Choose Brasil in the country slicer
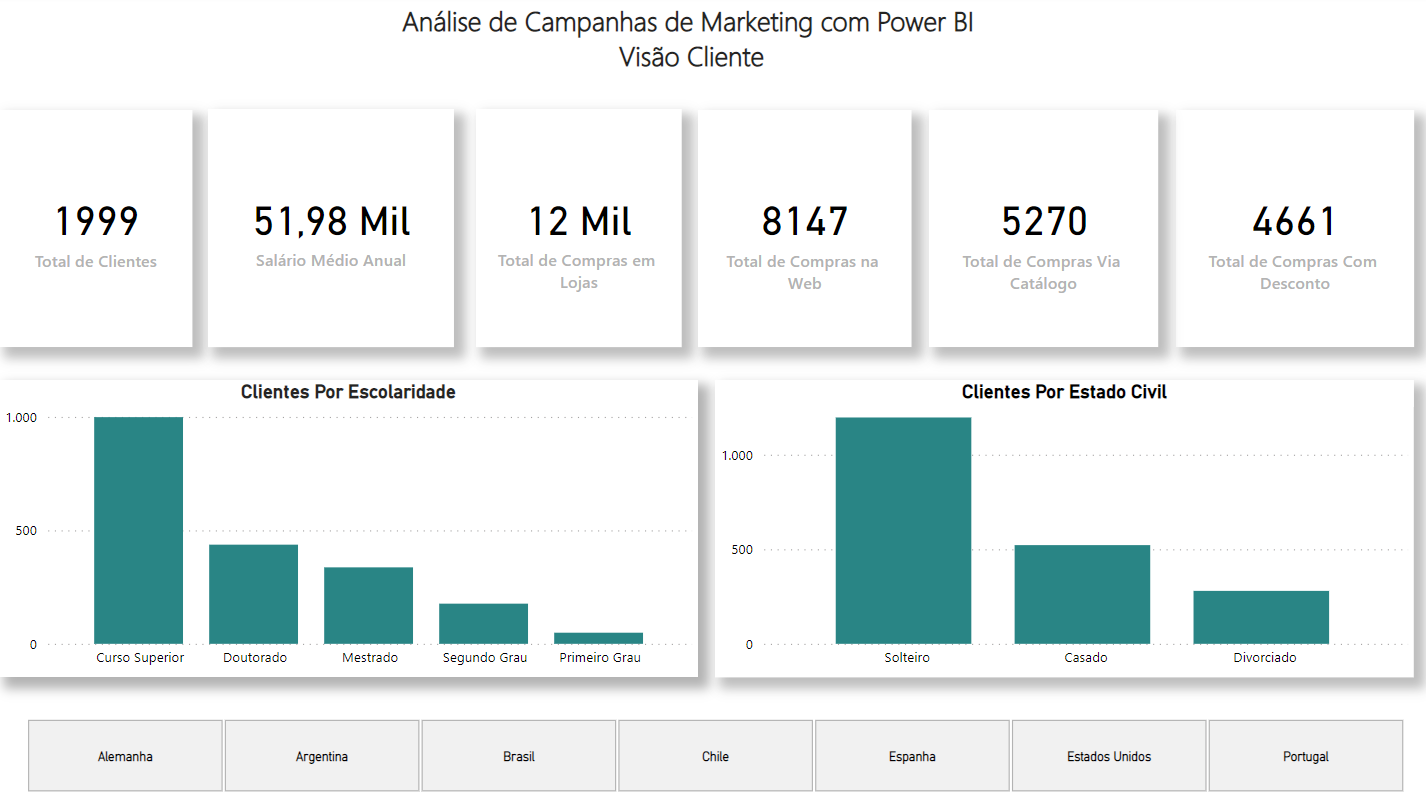This screenshot has height=797, width=1426. click(x=519, y=756)
